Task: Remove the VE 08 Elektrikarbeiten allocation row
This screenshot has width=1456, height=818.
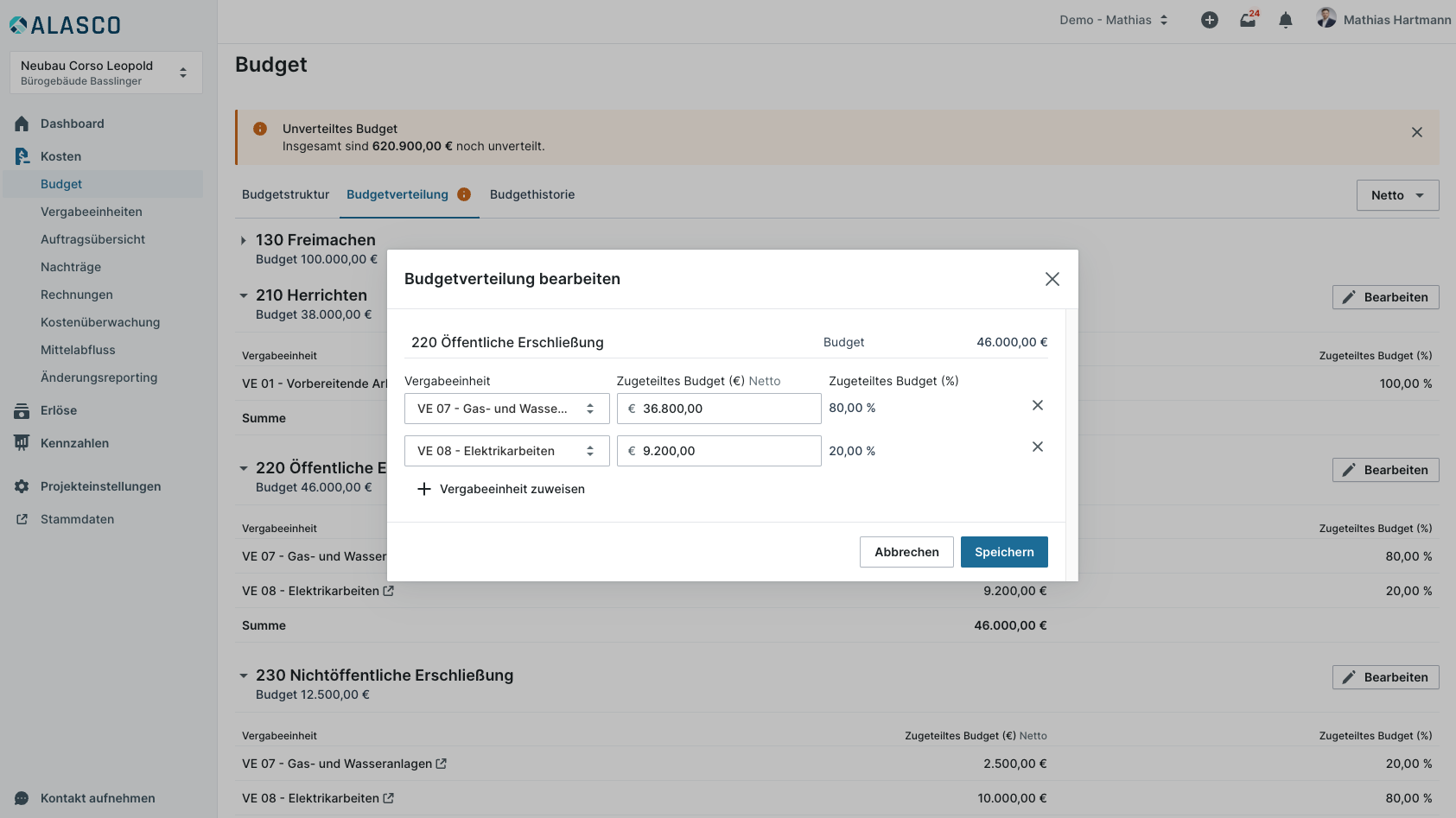Action: tap(1038, 447)
